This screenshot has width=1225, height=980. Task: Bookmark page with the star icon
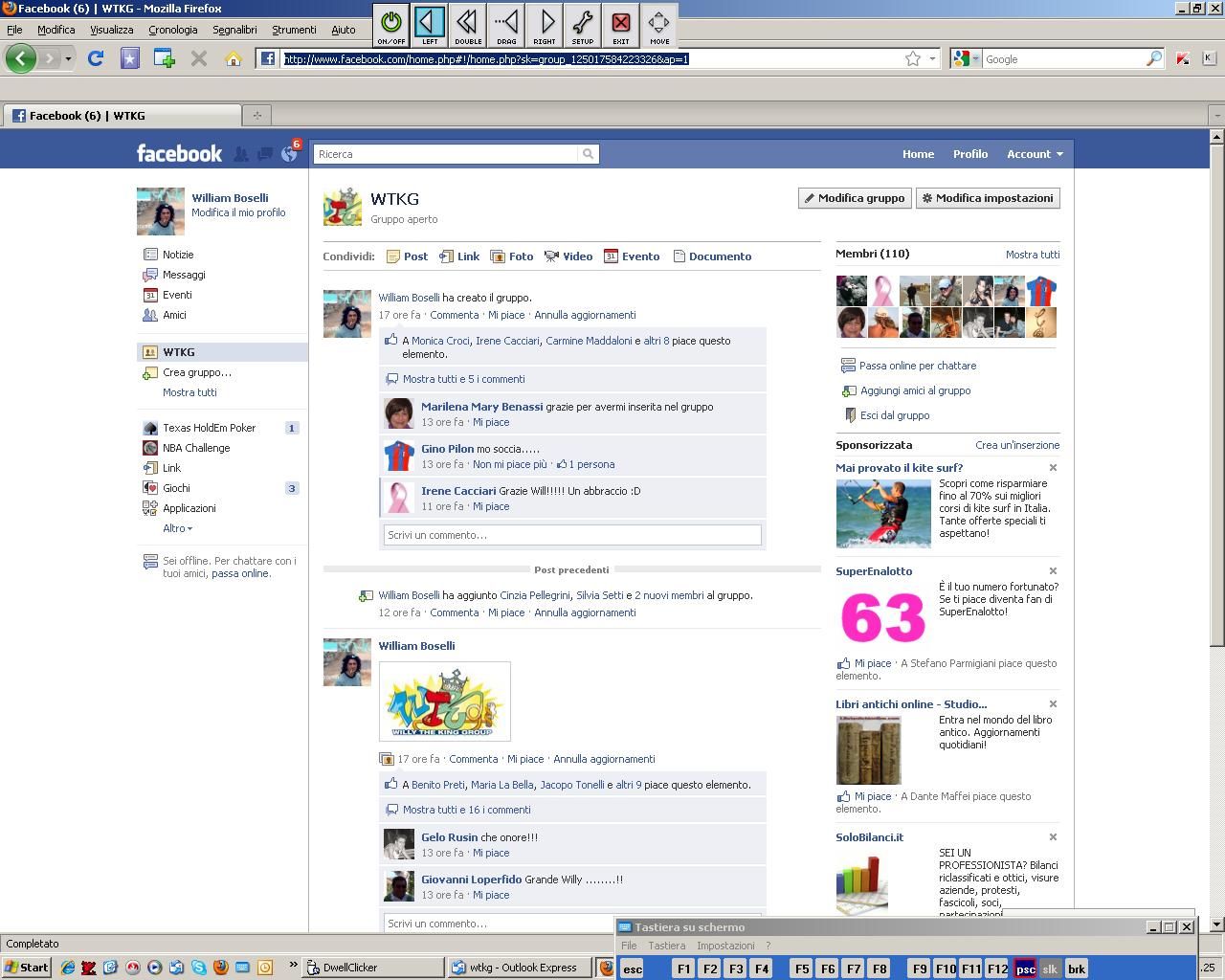pos(913,59)
